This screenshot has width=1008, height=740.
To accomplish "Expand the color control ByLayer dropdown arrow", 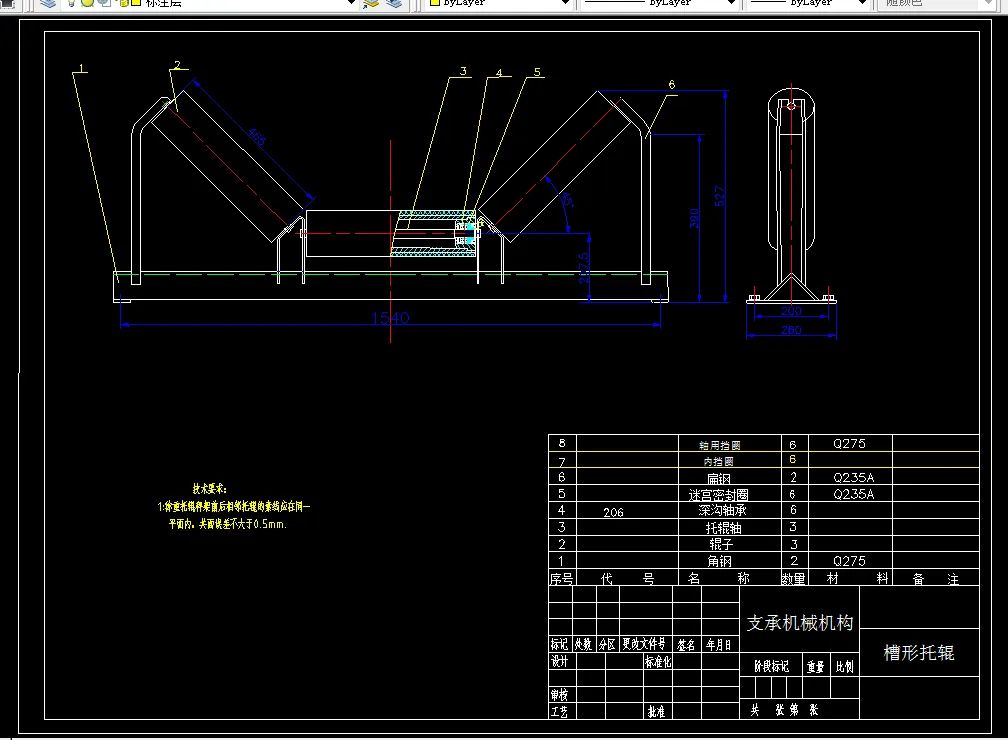I will [x=565, y=3].
